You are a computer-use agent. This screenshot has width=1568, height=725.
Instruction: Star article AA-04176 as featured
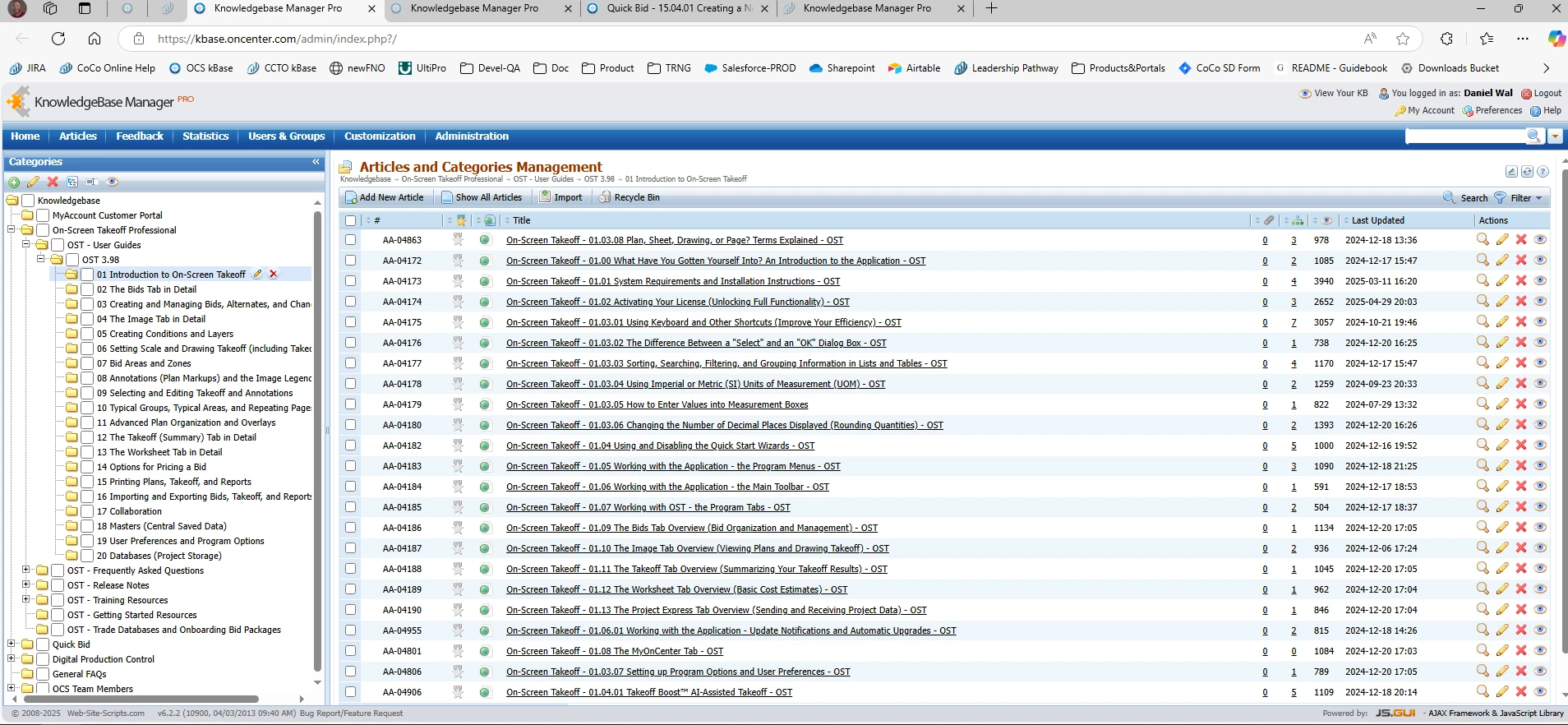[x=458, y=342]
